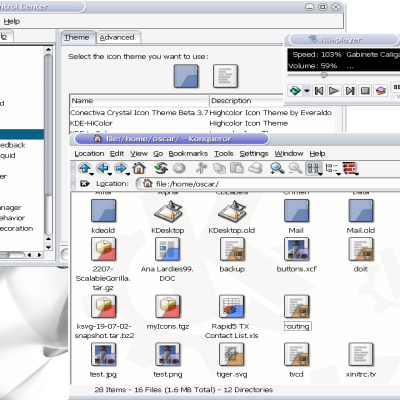Click the Konqueror location address field

[x=268, y=184]
